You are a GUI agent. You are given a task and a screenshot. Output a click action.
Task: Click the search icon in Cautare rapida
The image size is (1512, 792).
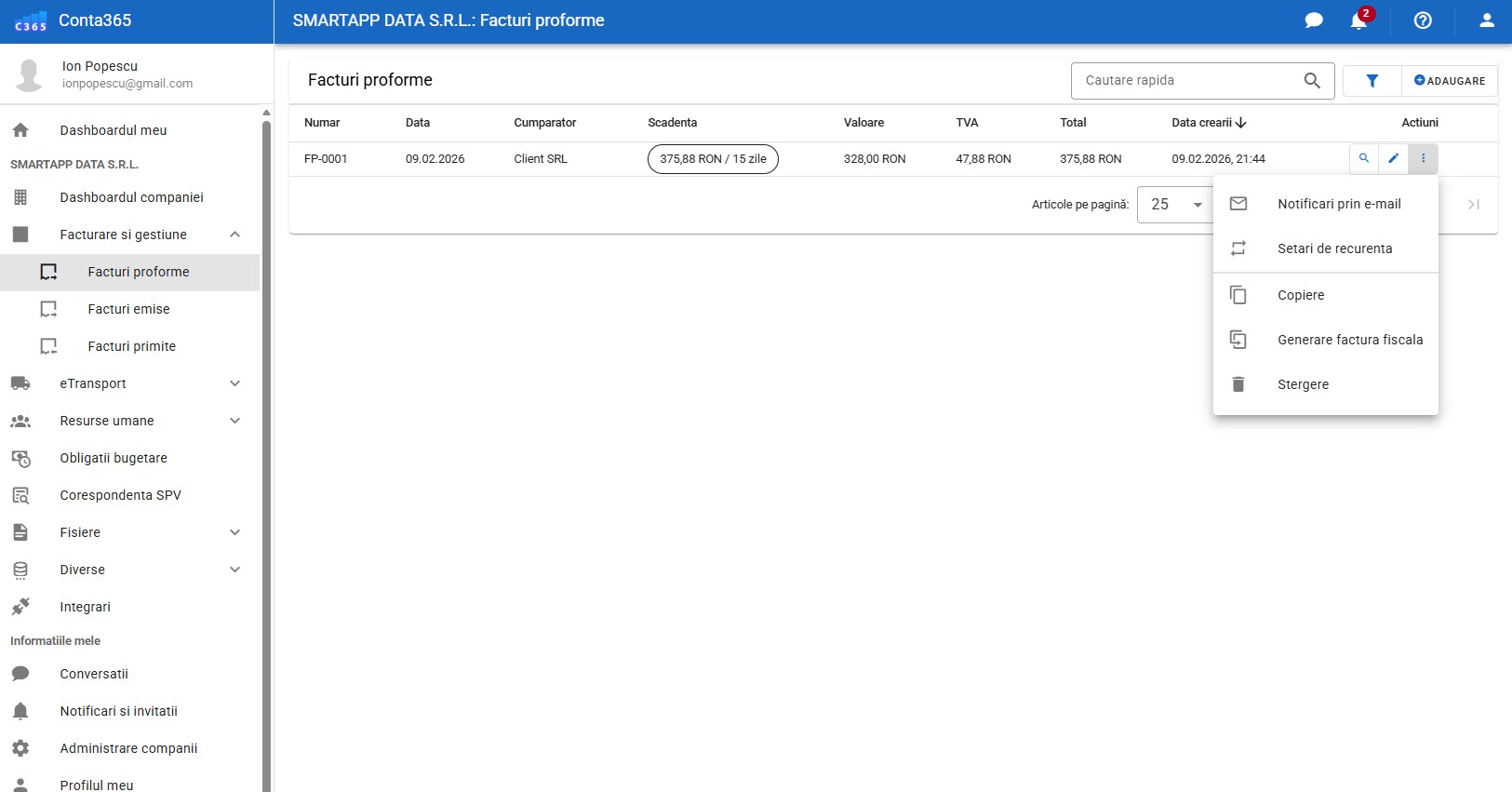1312,81
